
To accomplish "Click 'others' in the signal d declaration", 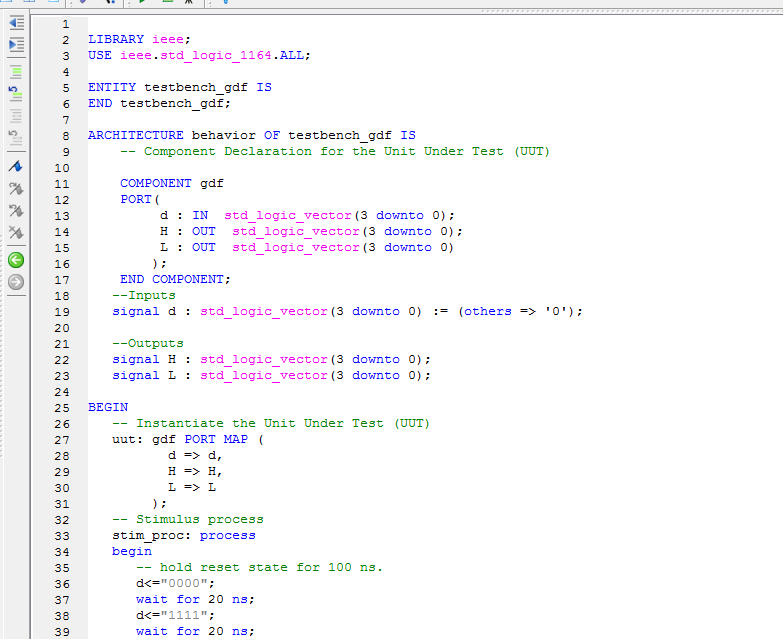I will [488, 311].
